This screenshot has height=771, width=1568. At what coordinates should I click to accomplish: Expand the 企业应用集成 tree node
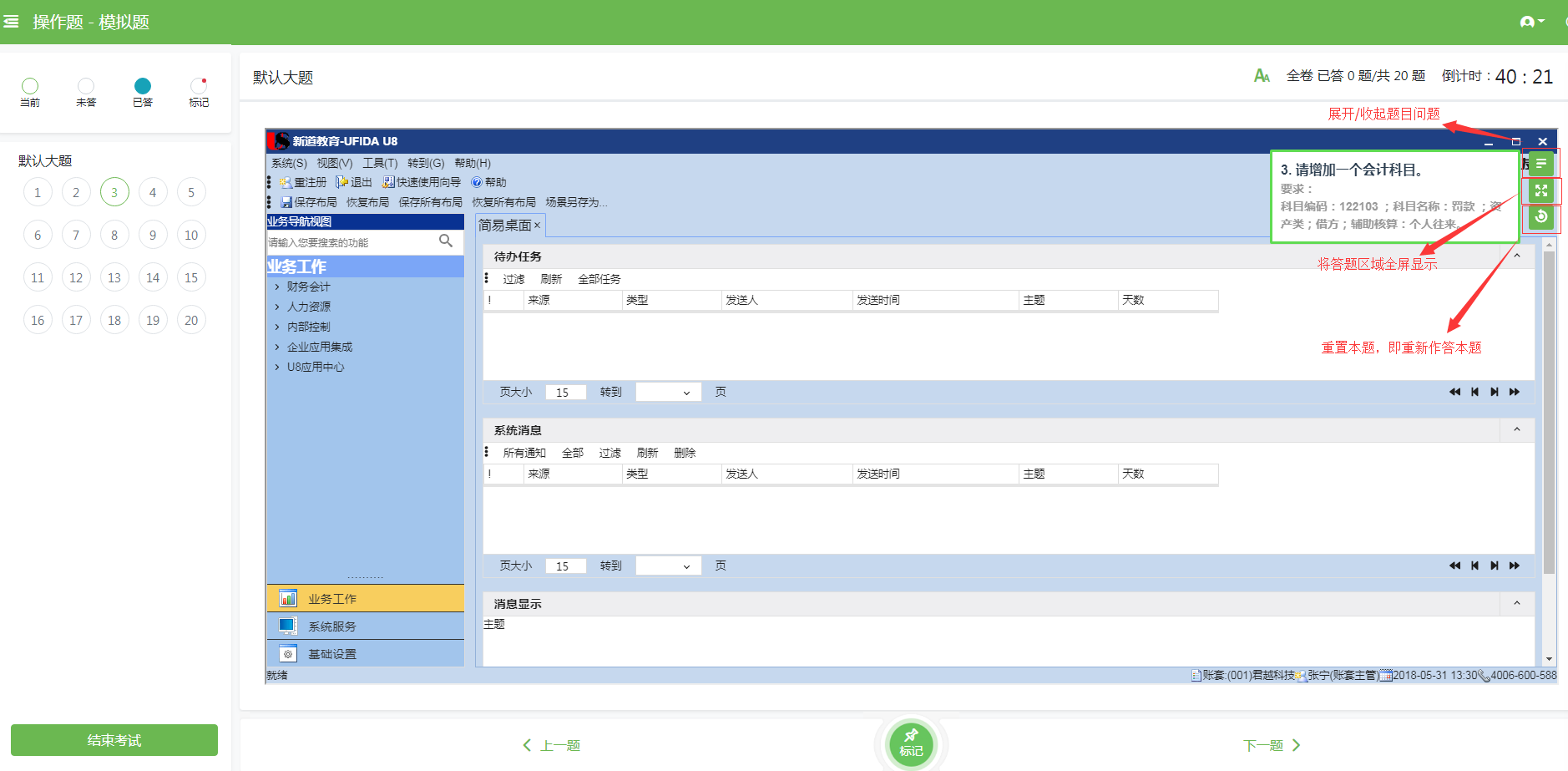pyautogui.click(x=277, y=347)
